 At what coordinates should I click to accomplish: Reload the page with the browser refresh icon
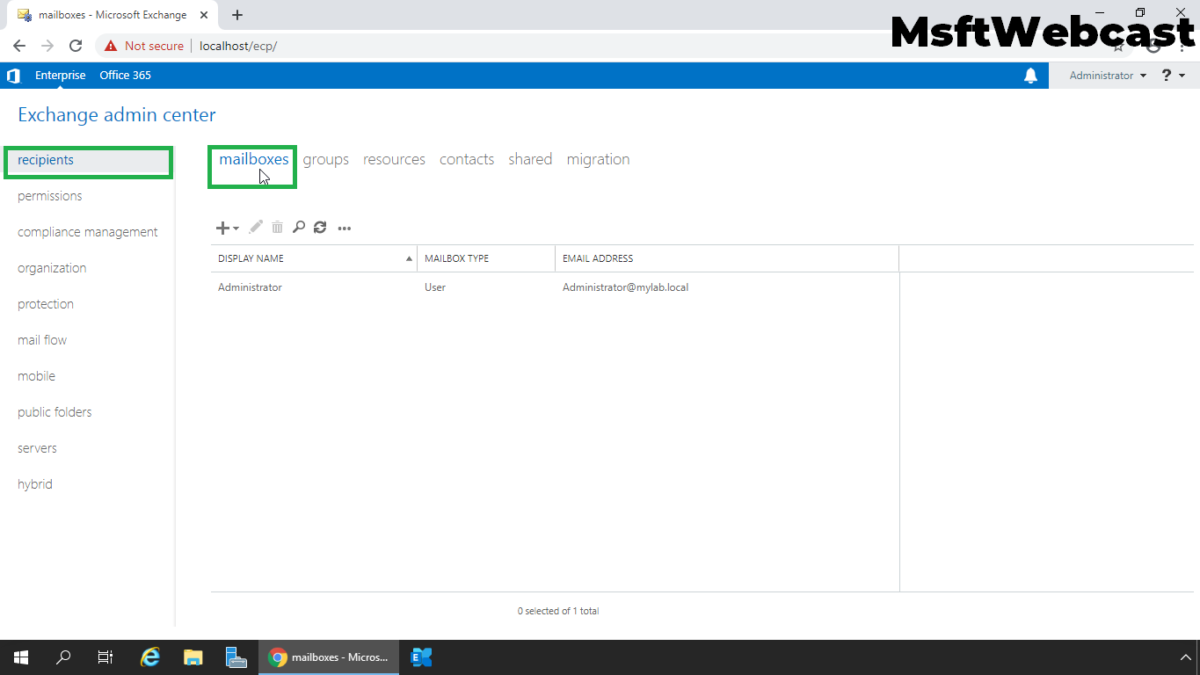click(x=75, y=45)
